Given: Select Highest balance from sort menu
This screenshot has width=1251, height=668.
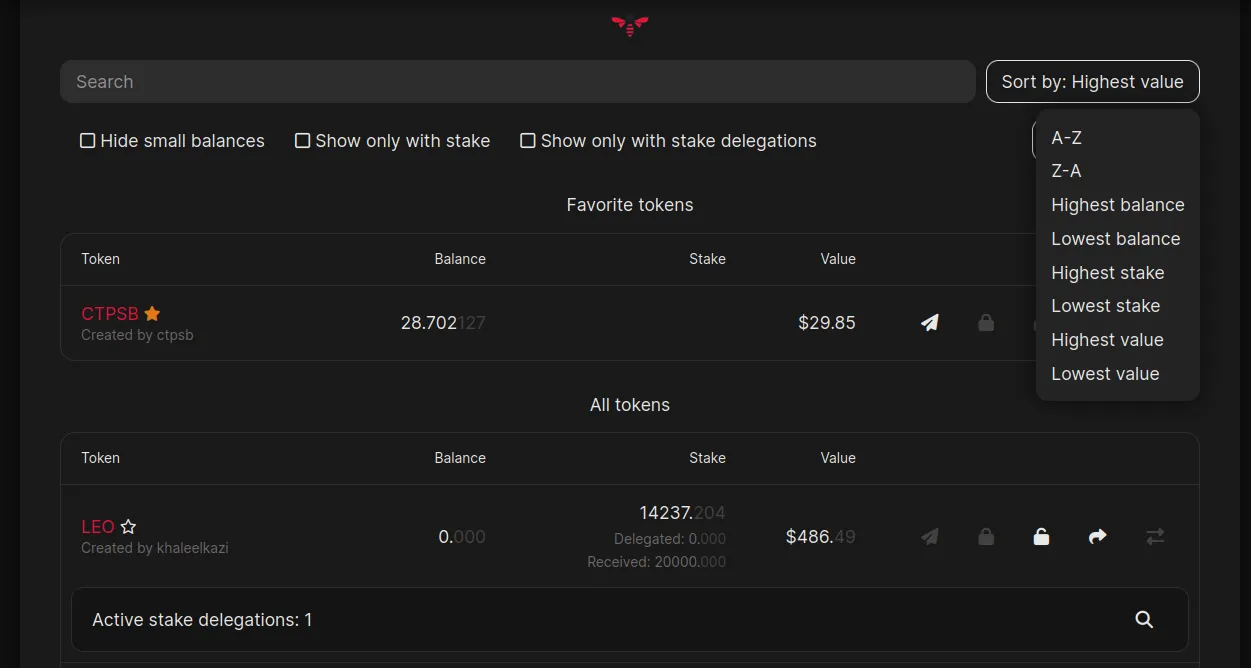Looking at the screenshot, I should (1117, 205).
